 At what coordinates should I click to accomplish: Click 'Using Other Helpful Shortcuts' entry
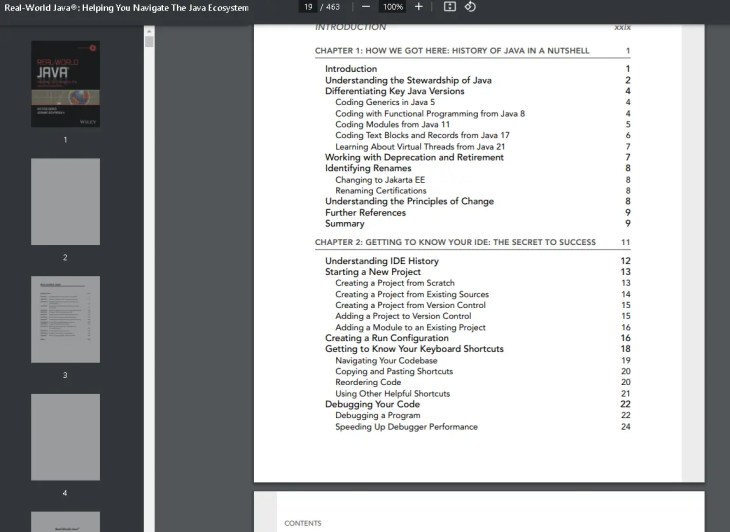click(x=392, y=394)
